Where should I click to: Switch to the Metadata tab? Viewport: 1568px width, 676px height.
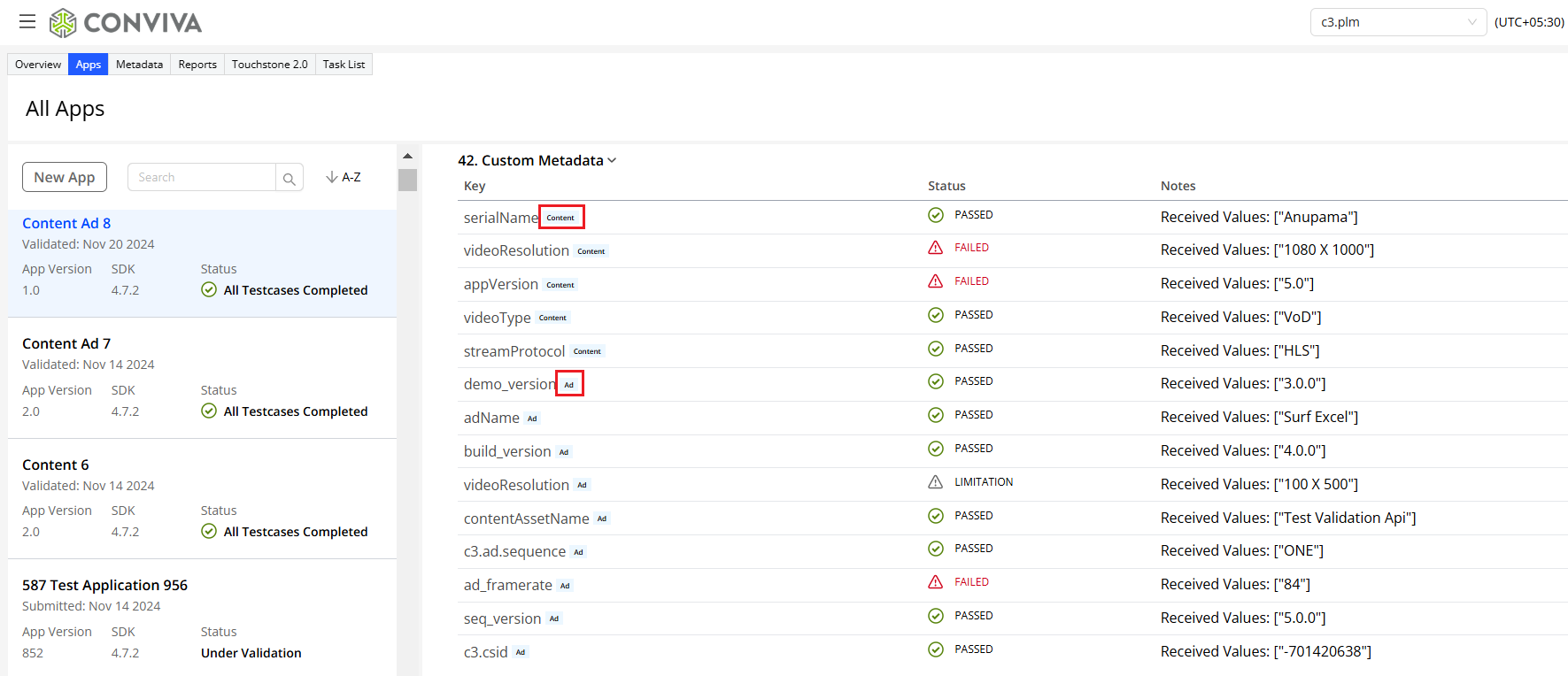click(139, 65)
